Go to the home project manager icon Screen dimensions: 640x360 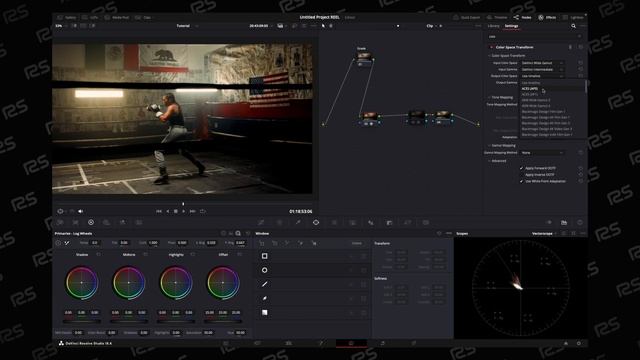(566, 344)
